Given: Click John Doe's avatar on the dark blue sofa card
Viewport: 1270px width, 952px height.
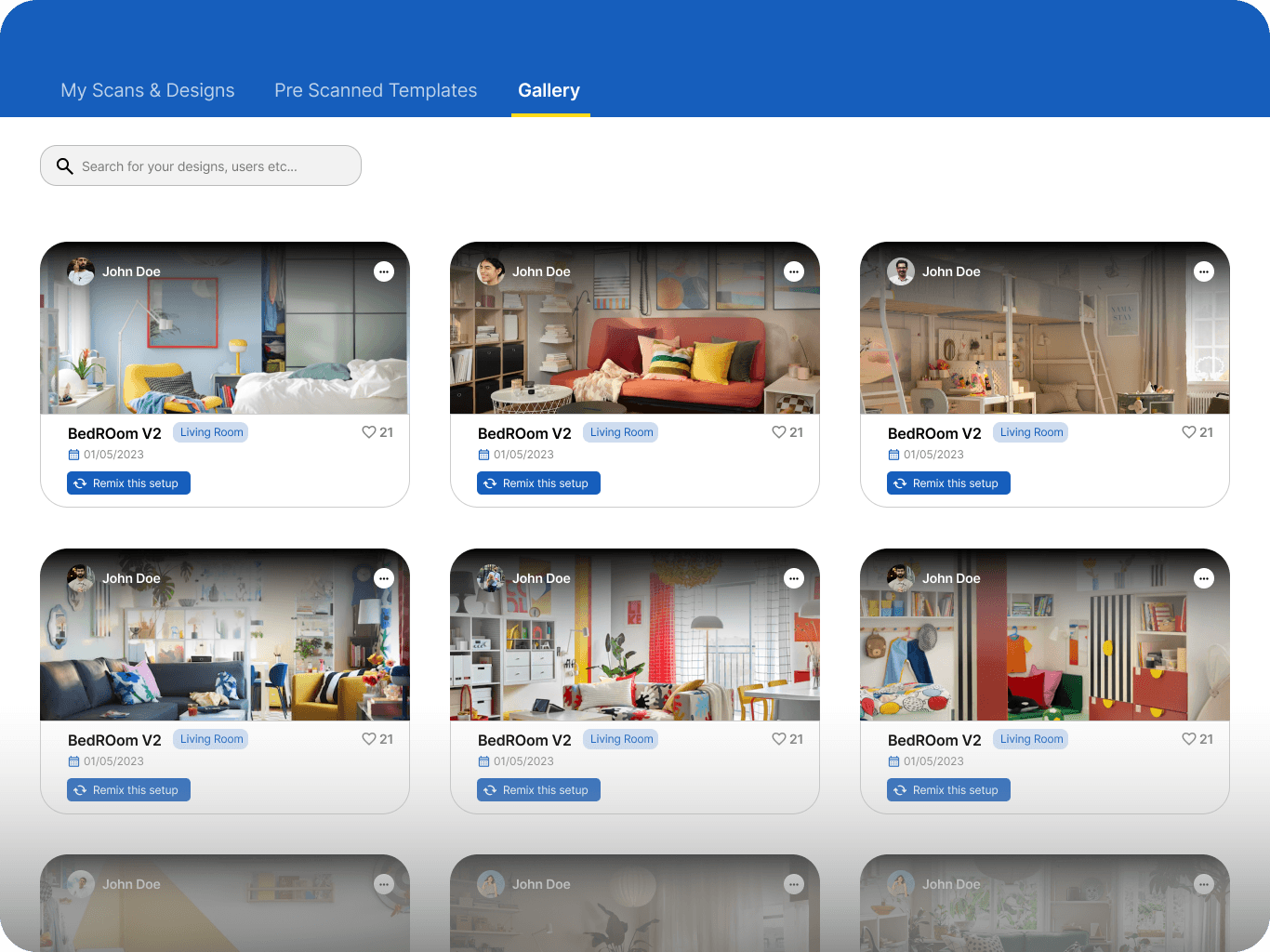Looking at the screenshot, I should pyautogui.click(x=81, y=578).
